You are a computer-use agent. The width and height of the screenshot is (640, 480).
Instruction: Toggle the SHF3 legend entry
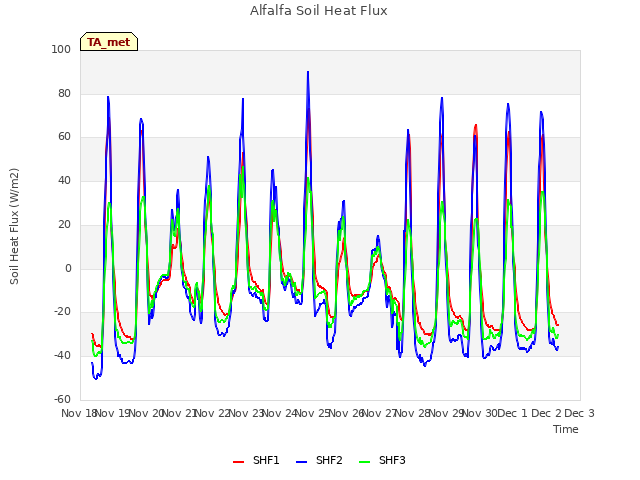click(382, 460)
